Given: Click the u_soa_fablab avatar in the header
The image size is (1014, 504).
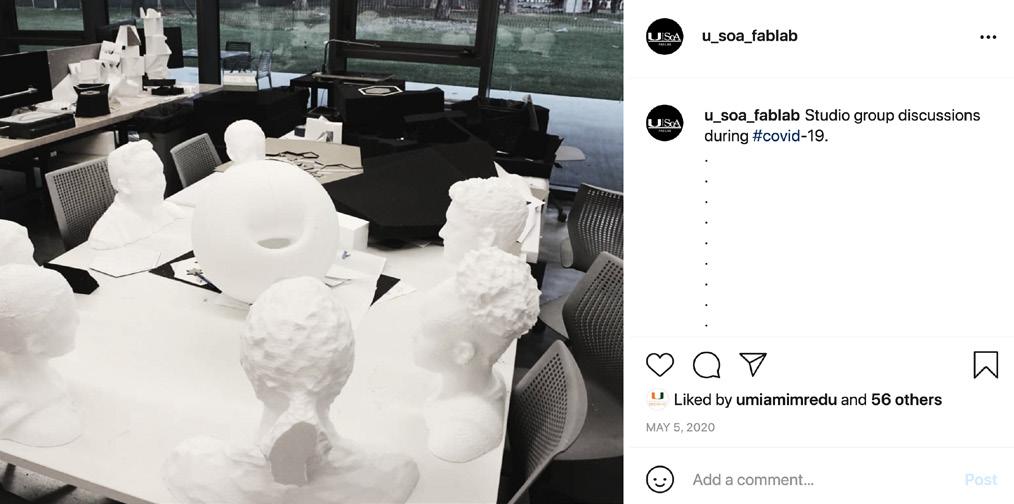Looking at the screenshot, I should 665,36.
